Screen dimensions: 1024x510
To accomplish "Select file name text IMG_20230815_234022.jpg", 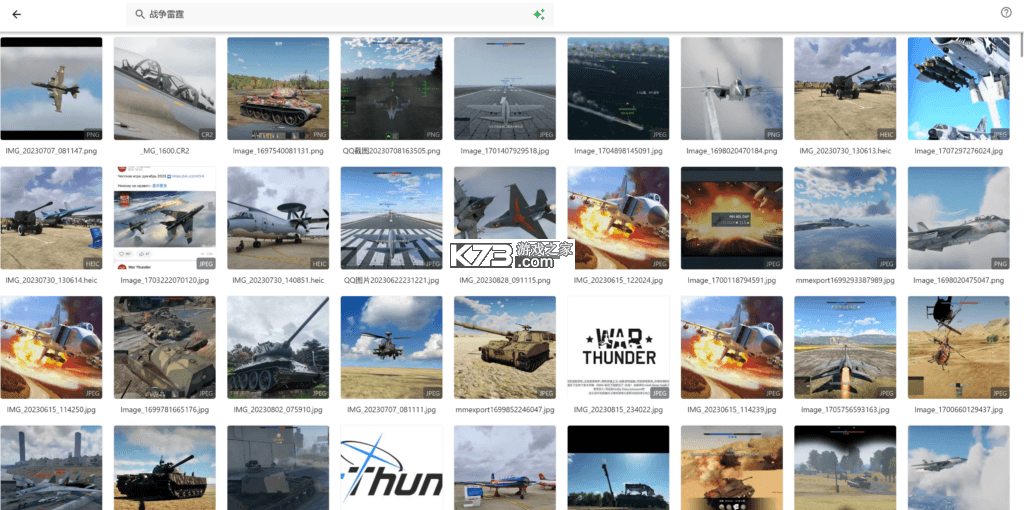I will [618, 409].
